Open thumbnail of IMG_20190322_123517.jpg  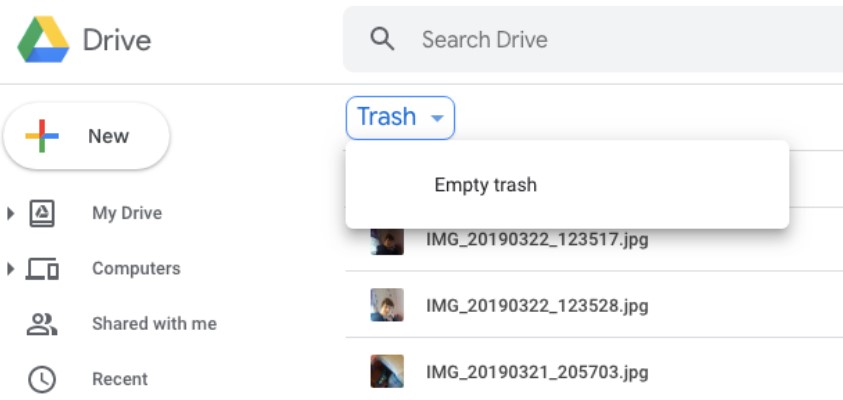[x=387, y=241]
